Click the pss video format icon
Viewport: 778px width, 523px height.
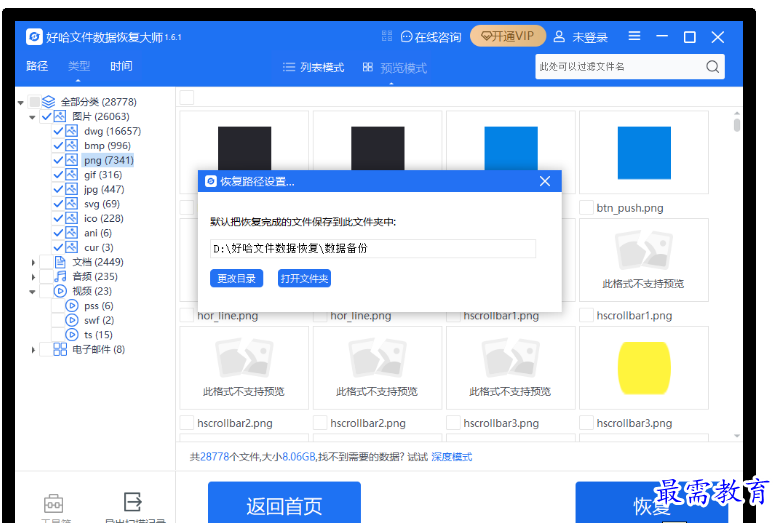pos(72,306)
